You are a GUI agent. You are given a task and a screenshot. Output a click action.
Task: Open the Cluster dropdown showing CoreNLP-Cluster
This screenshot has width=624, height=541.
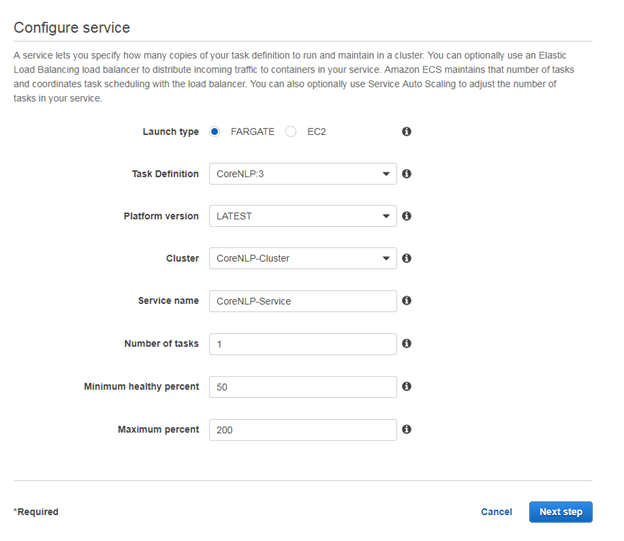[x=303, y=258]
